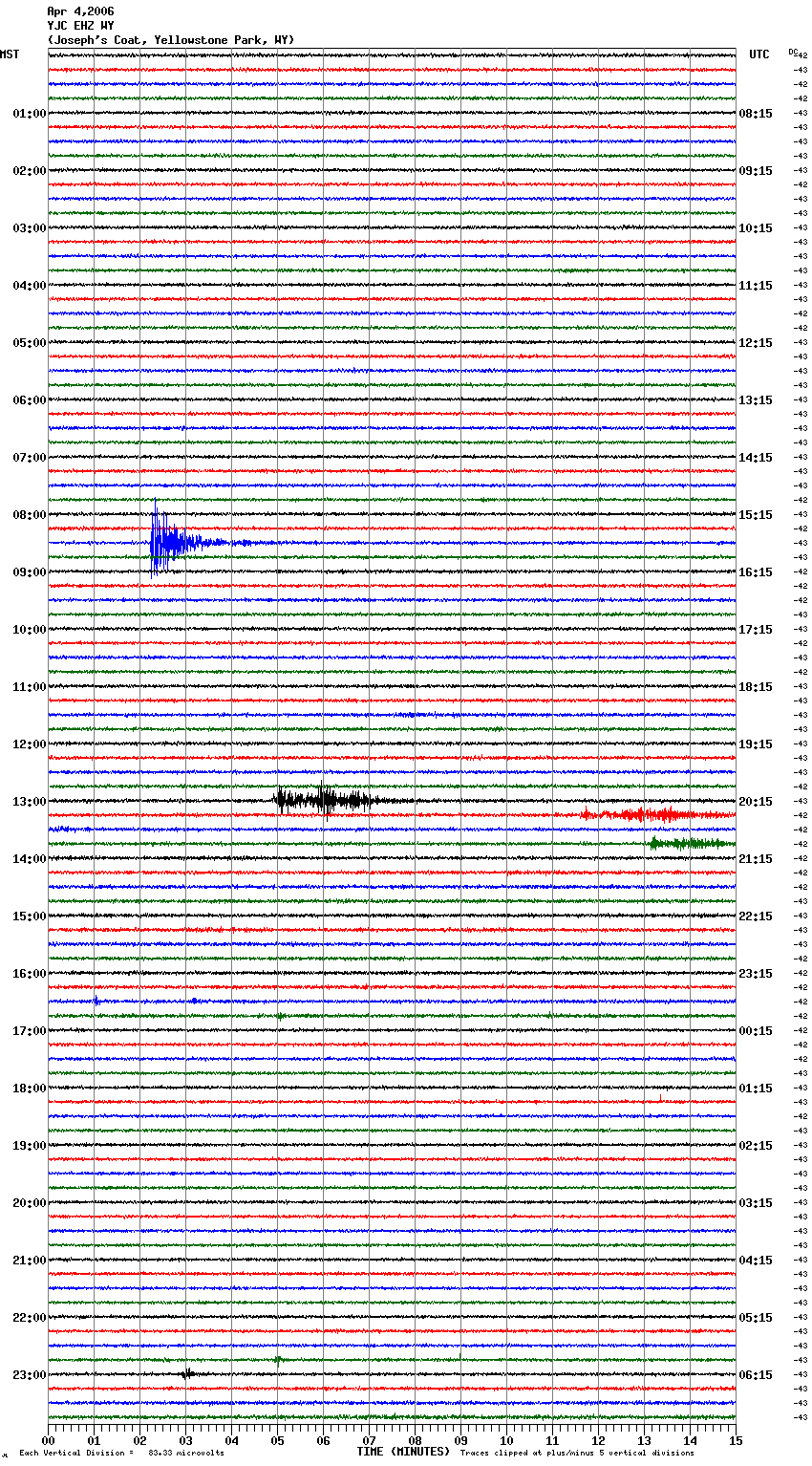Screen dimensions: 812x1466
Task: Click the date header 'Apr 4,2006'
Action: (80, 11)
